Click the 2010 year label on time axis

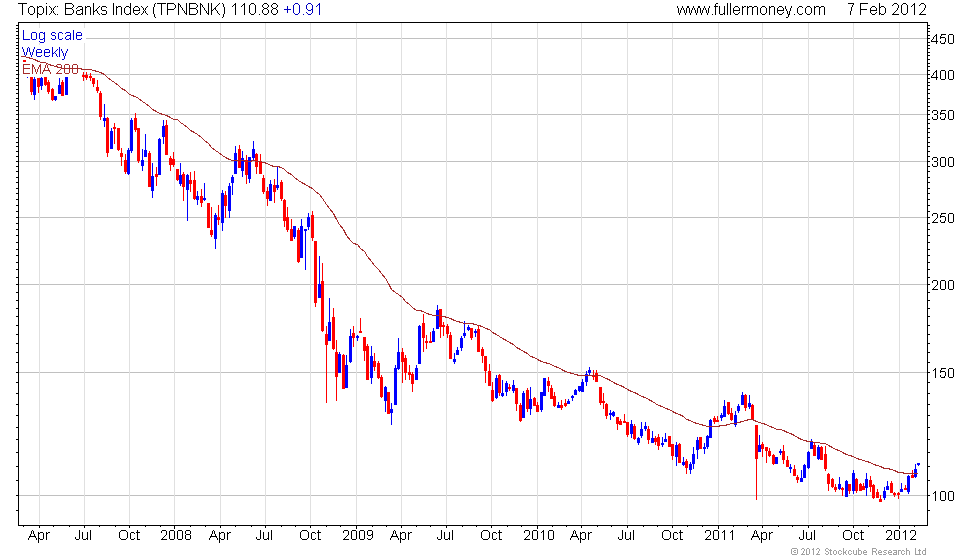(538, 536)
